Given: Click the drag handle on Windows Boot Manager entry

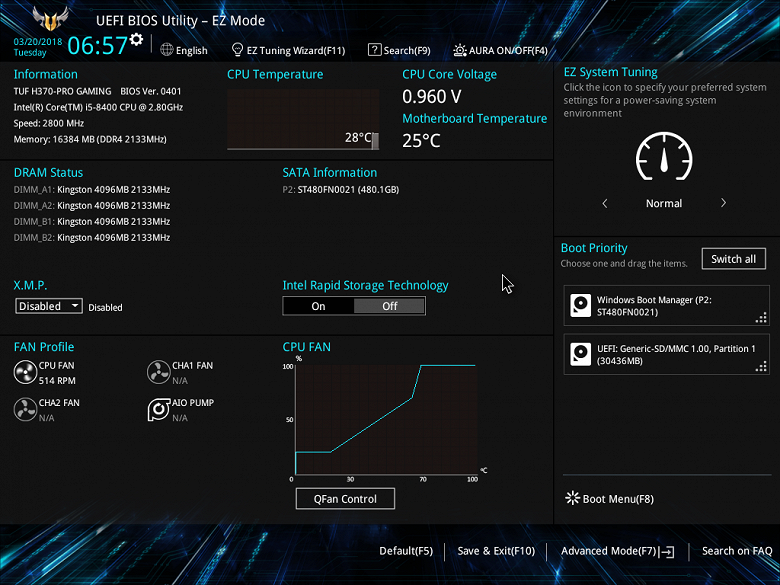Looking at the screenshot, I should pos(761,318).
